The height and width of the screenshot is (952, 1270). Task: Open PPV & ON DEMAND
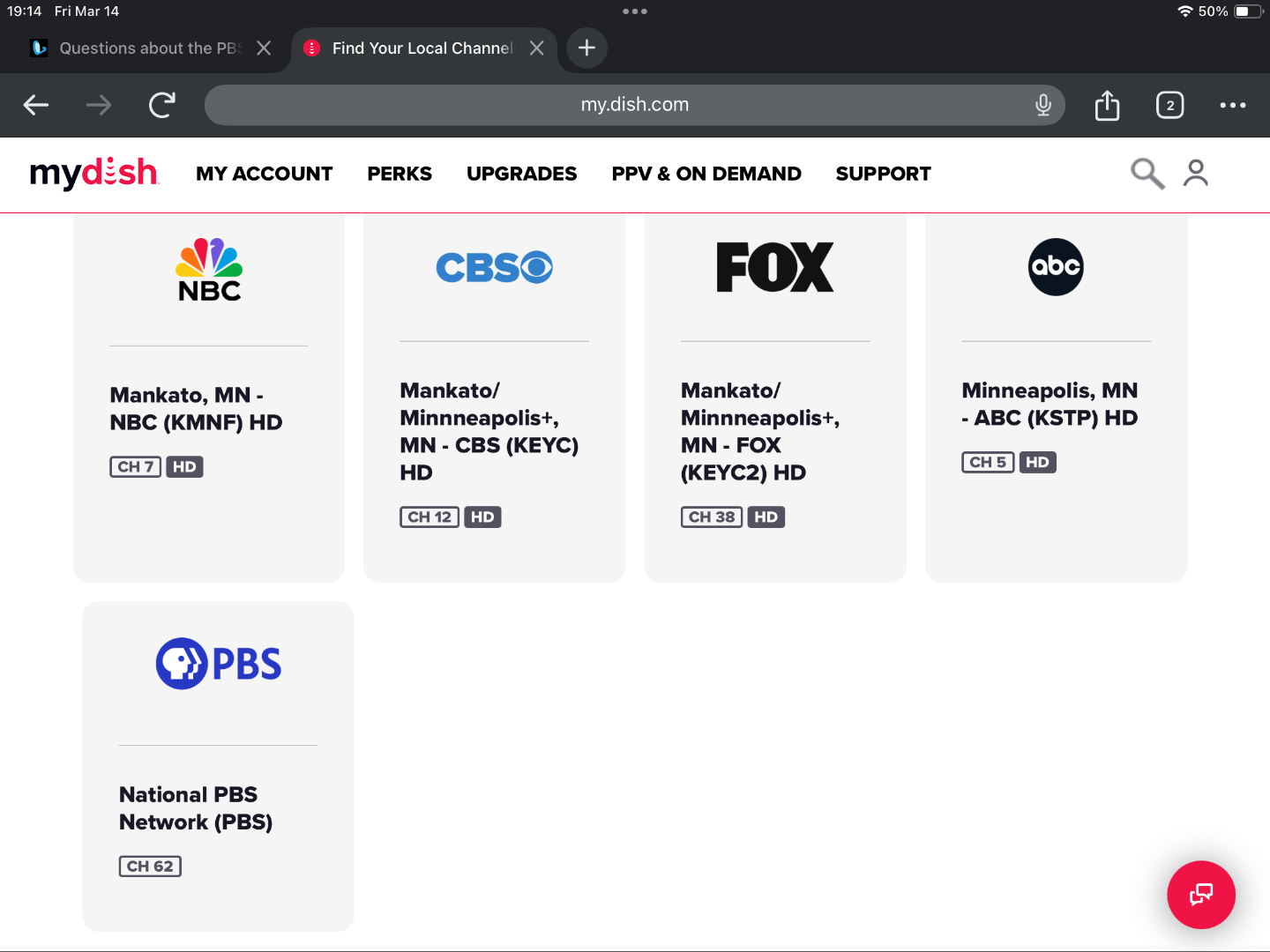point(706,174)
